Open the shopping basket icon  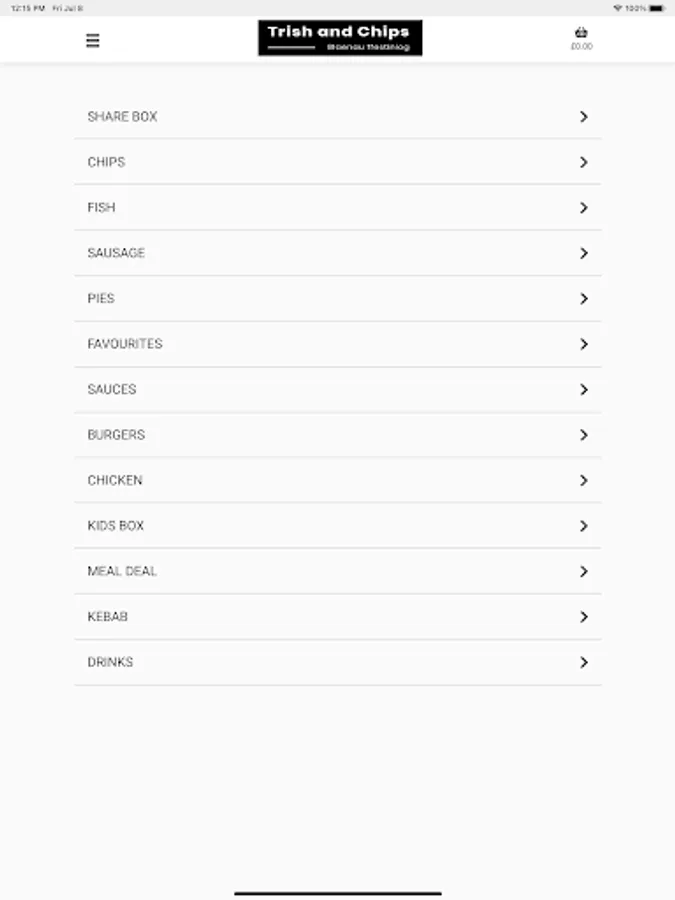(x=581, y=33)
